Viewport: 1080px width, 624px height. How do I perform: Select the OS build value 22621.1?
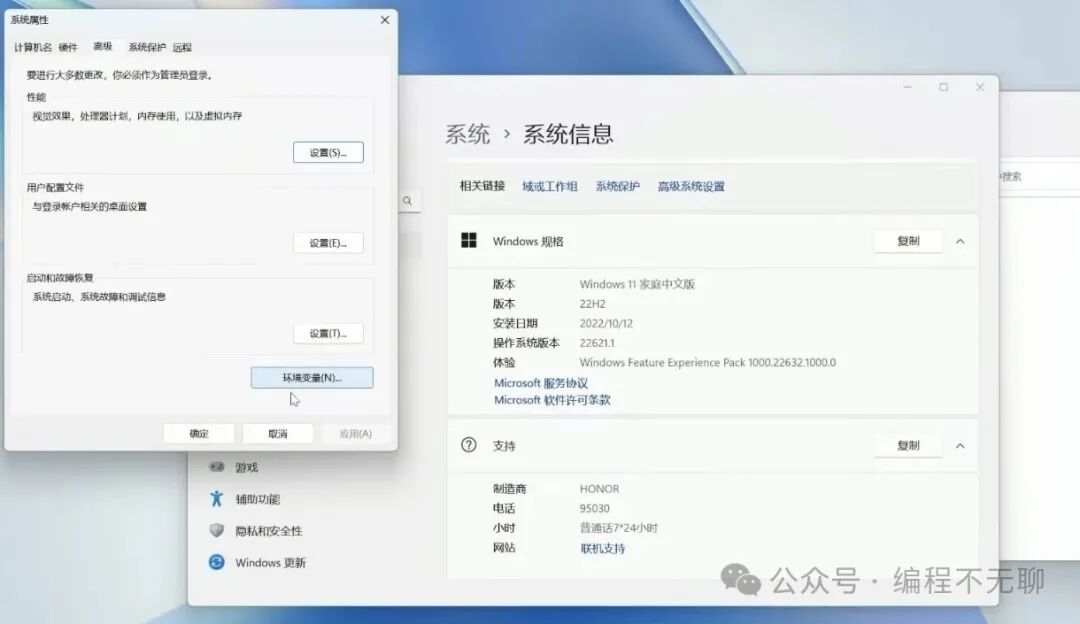coord(597,342)
